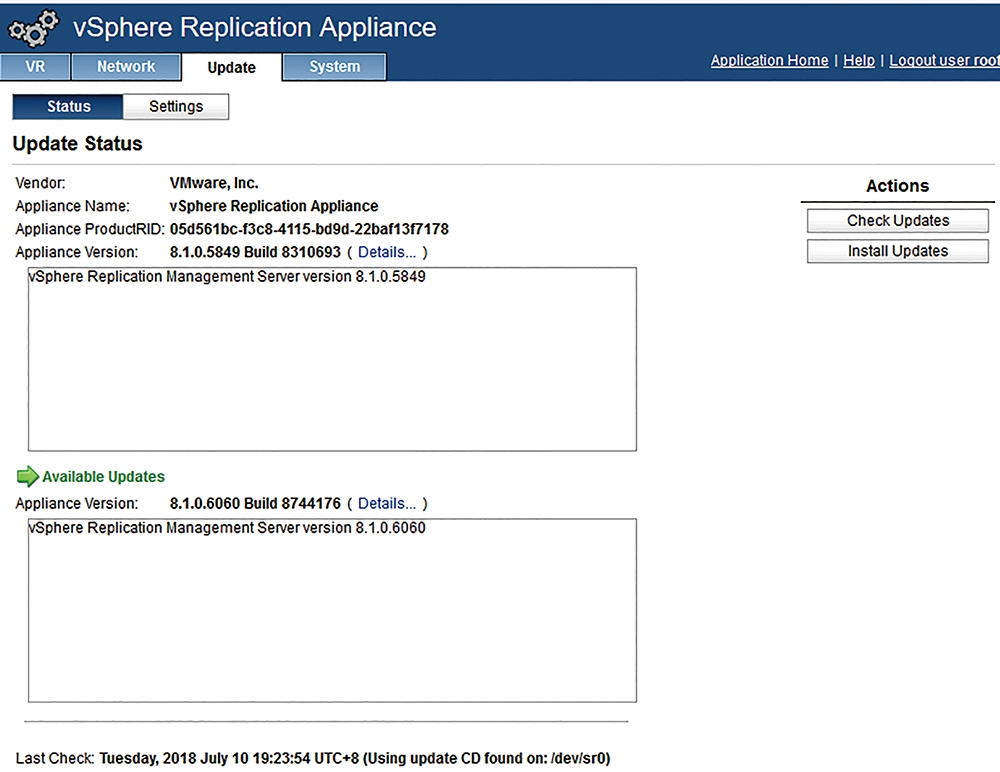Select the Update tab

pos(232,67)
